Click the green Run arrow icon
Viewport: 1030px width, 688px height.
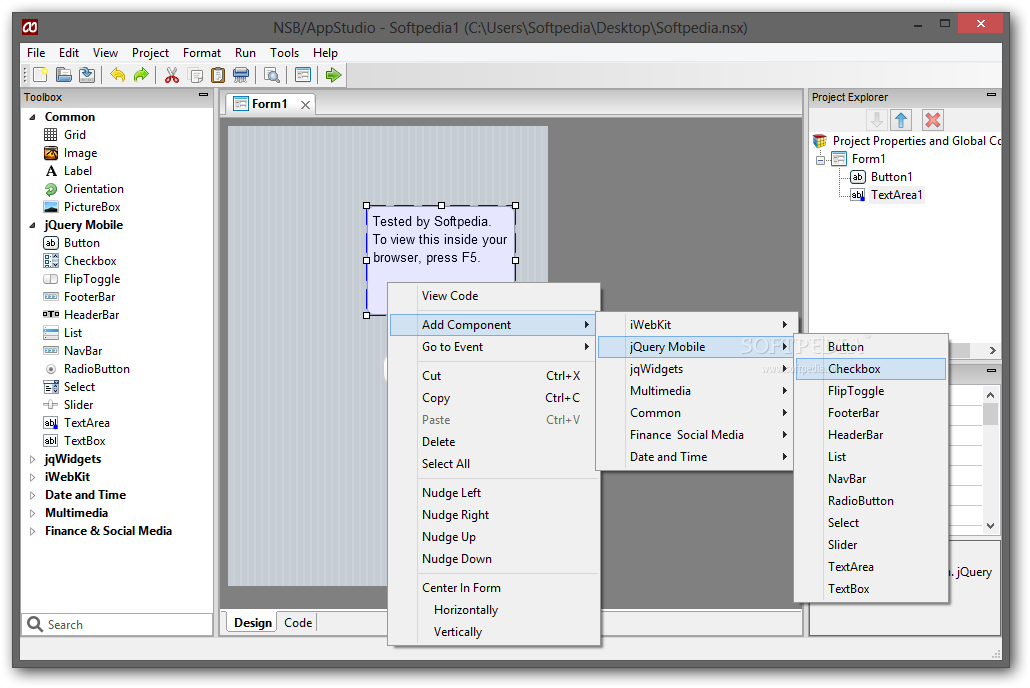pos(334,75)
